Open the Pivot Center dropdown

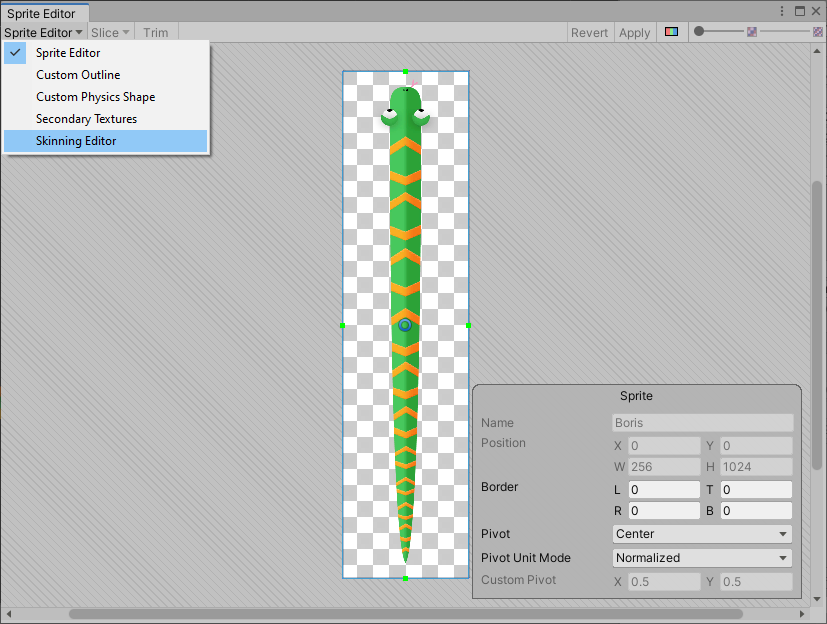701,534
